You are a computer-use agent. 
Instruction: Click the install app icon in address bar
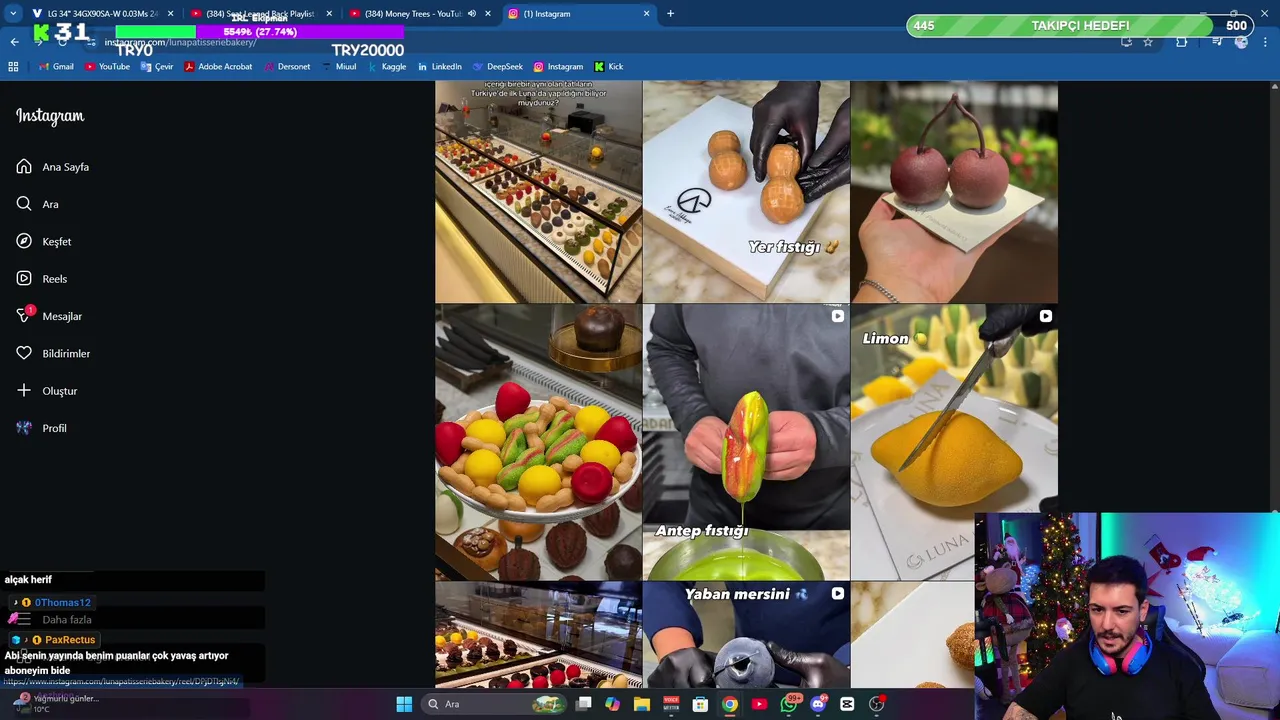coord(1126,42)
